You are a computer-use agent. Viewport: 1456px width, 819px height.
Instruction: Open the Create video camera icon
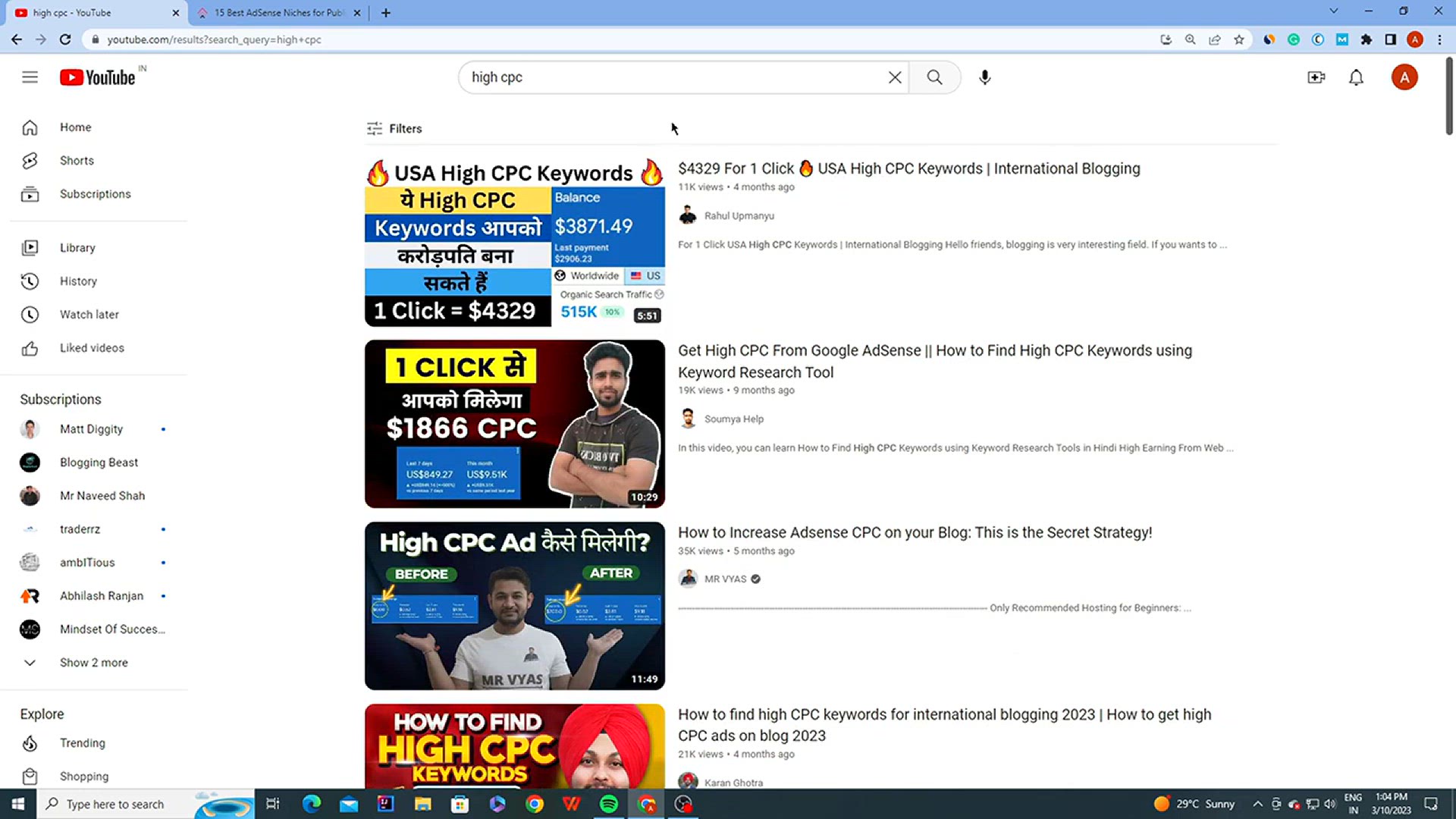[1316, 77]
